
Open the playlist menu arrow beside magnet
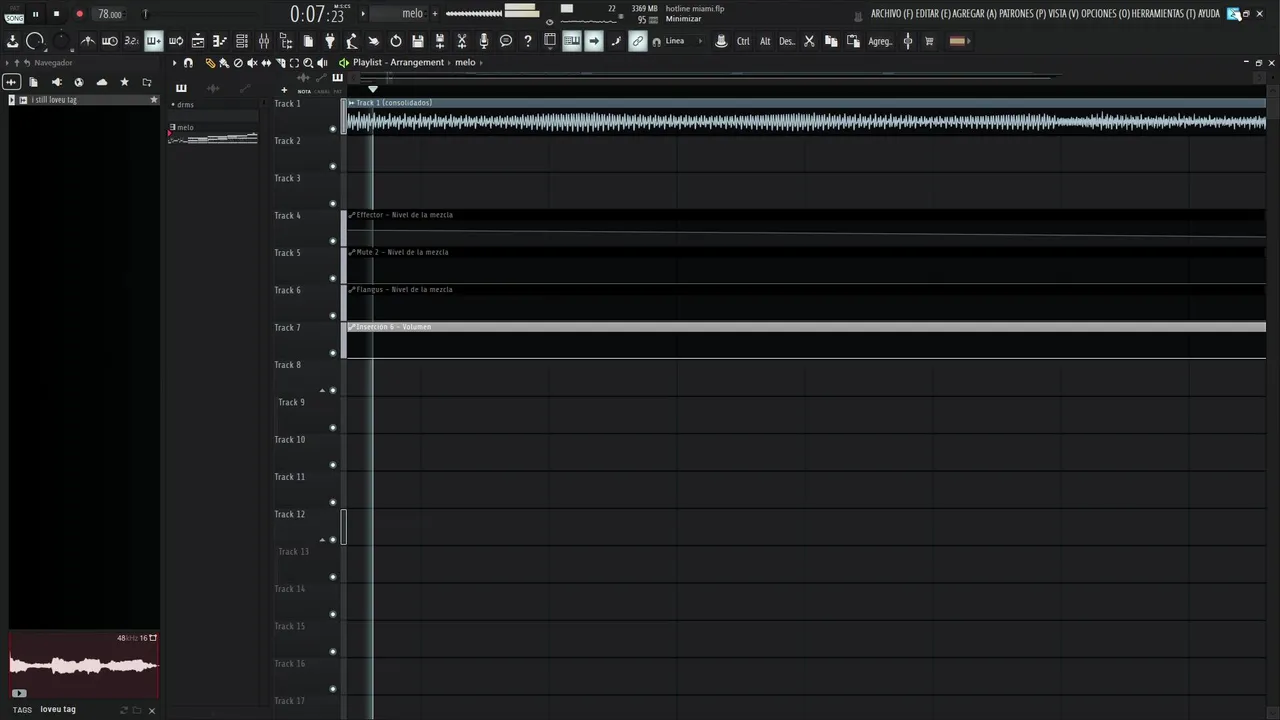174,63
